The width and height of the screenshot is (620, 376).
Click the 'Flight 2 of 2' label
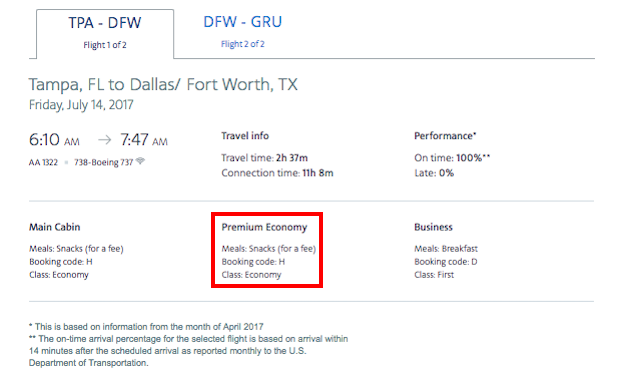243,44
